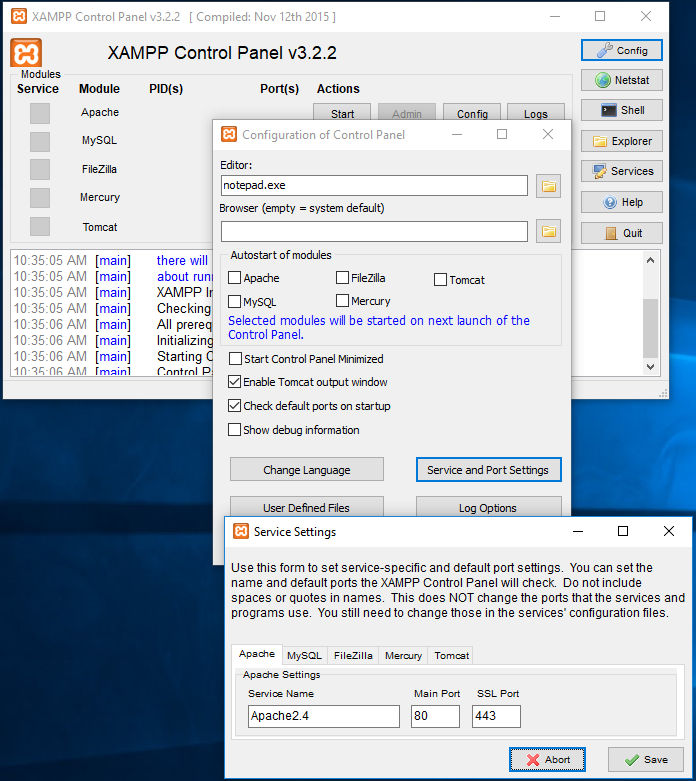Toggle FileZilla service install box

pyautogui.click(x=40, y=169)
